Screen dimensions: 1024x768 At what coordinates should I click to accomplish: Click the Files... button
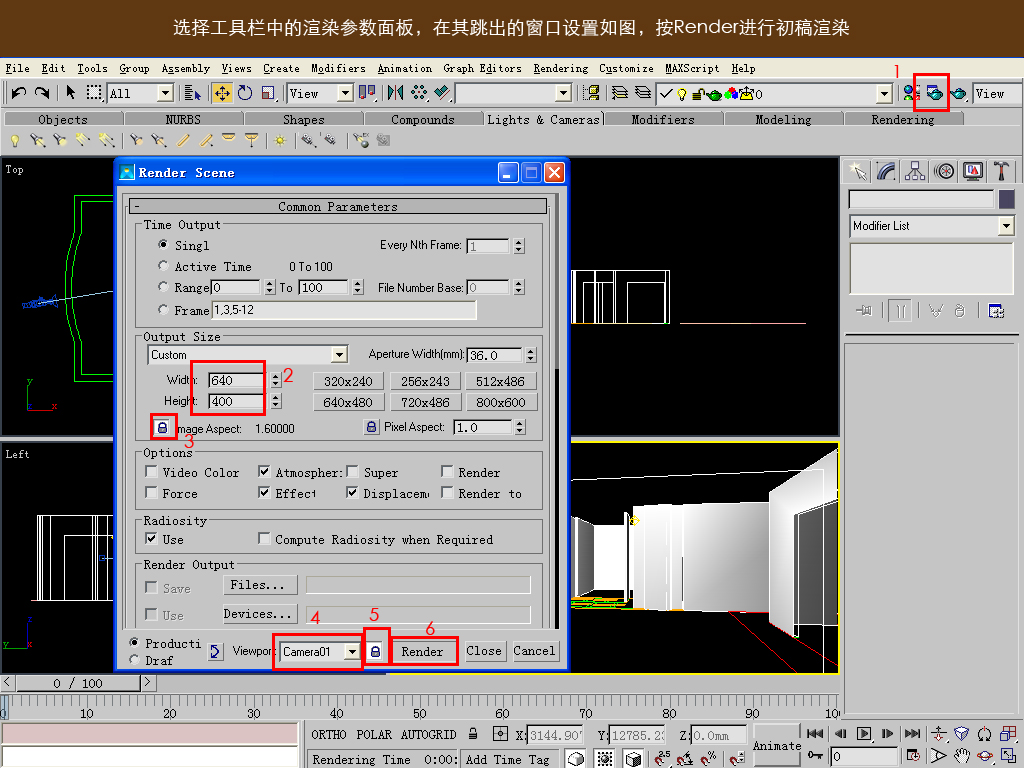coord(260,585)
